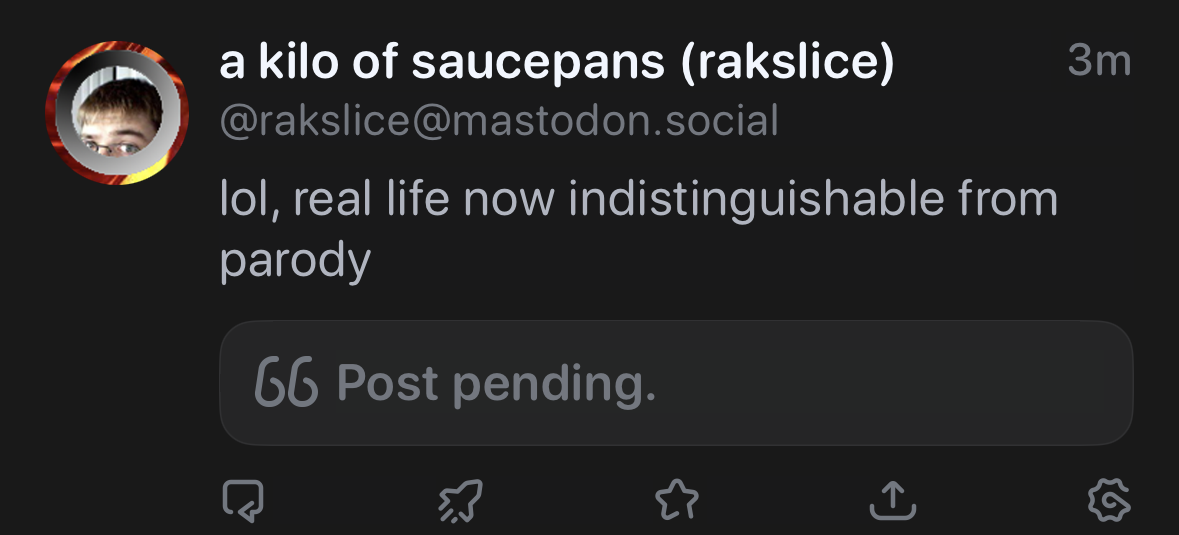Click the '(rakslice)' part of the name

(786, 64)
